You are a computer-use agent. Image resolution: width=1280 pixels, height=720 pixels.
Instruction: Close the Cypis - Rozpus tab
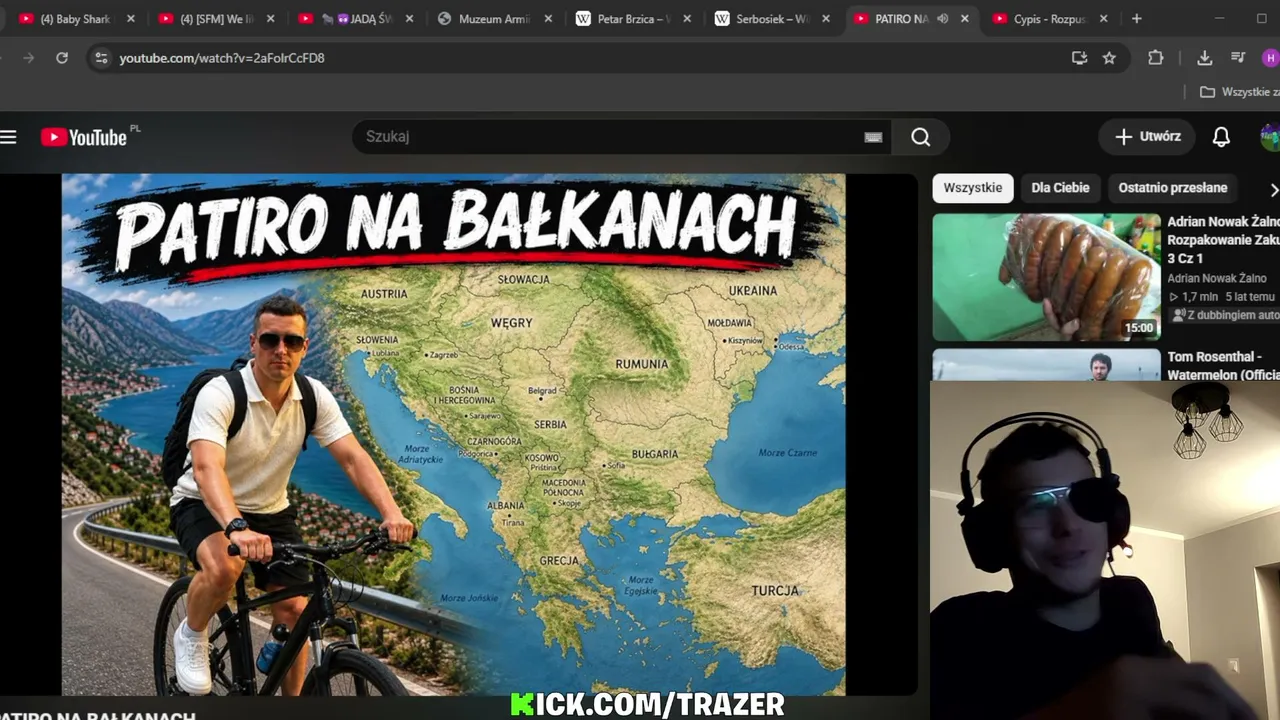tap(1103, 19)
